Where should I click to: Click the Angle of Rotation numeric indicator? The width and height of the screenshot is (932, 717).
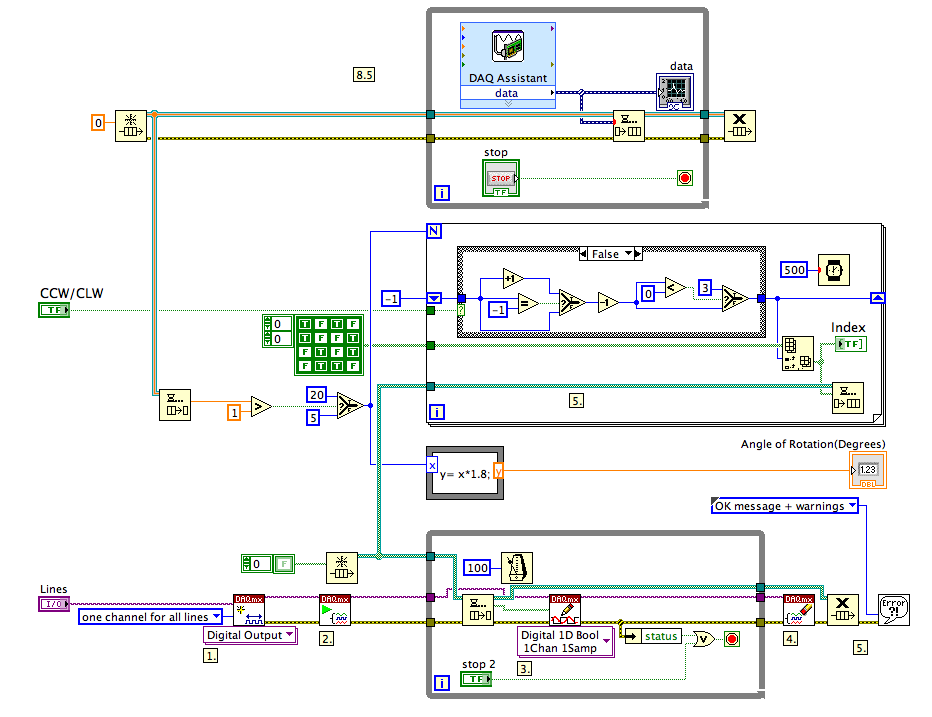click(868, 470)
